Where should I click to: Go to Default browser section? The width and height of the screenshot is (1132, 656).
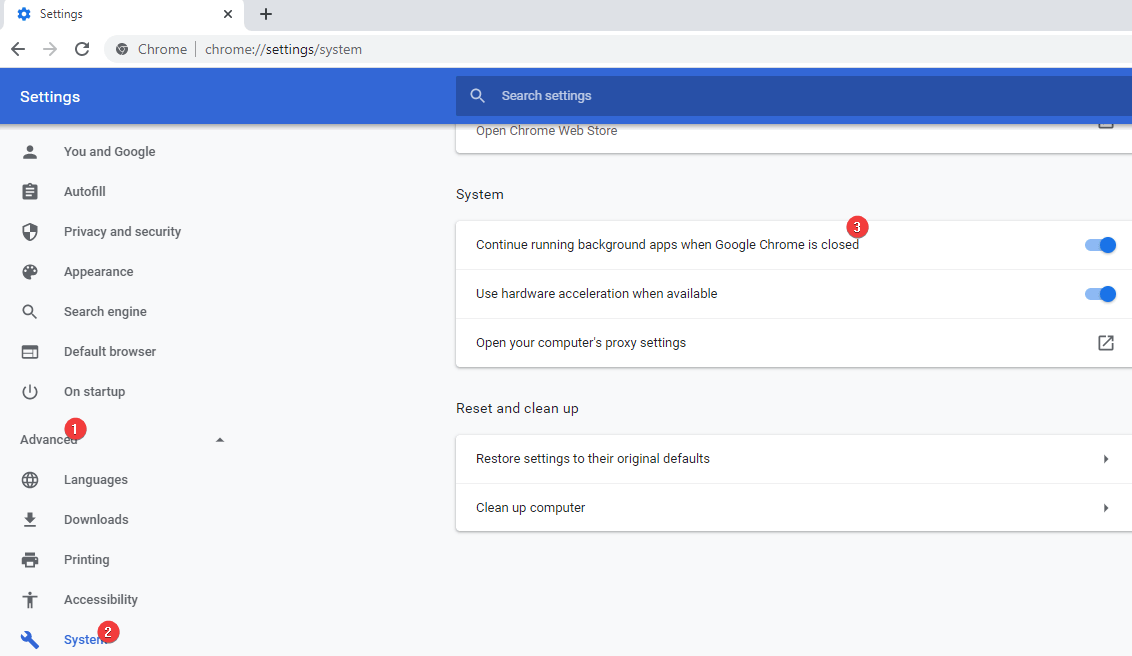tap(110, 352)
